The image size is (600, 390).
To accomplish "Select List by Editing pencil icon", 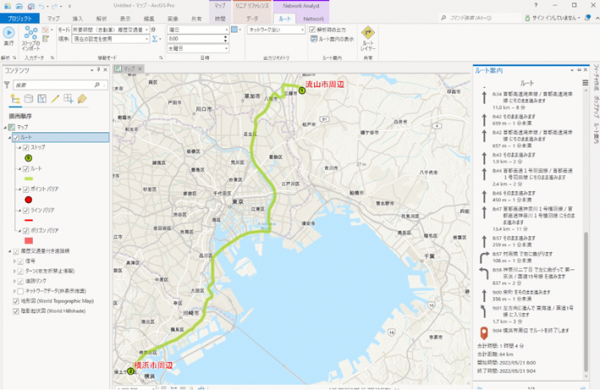I will click(x=55, y=99).
